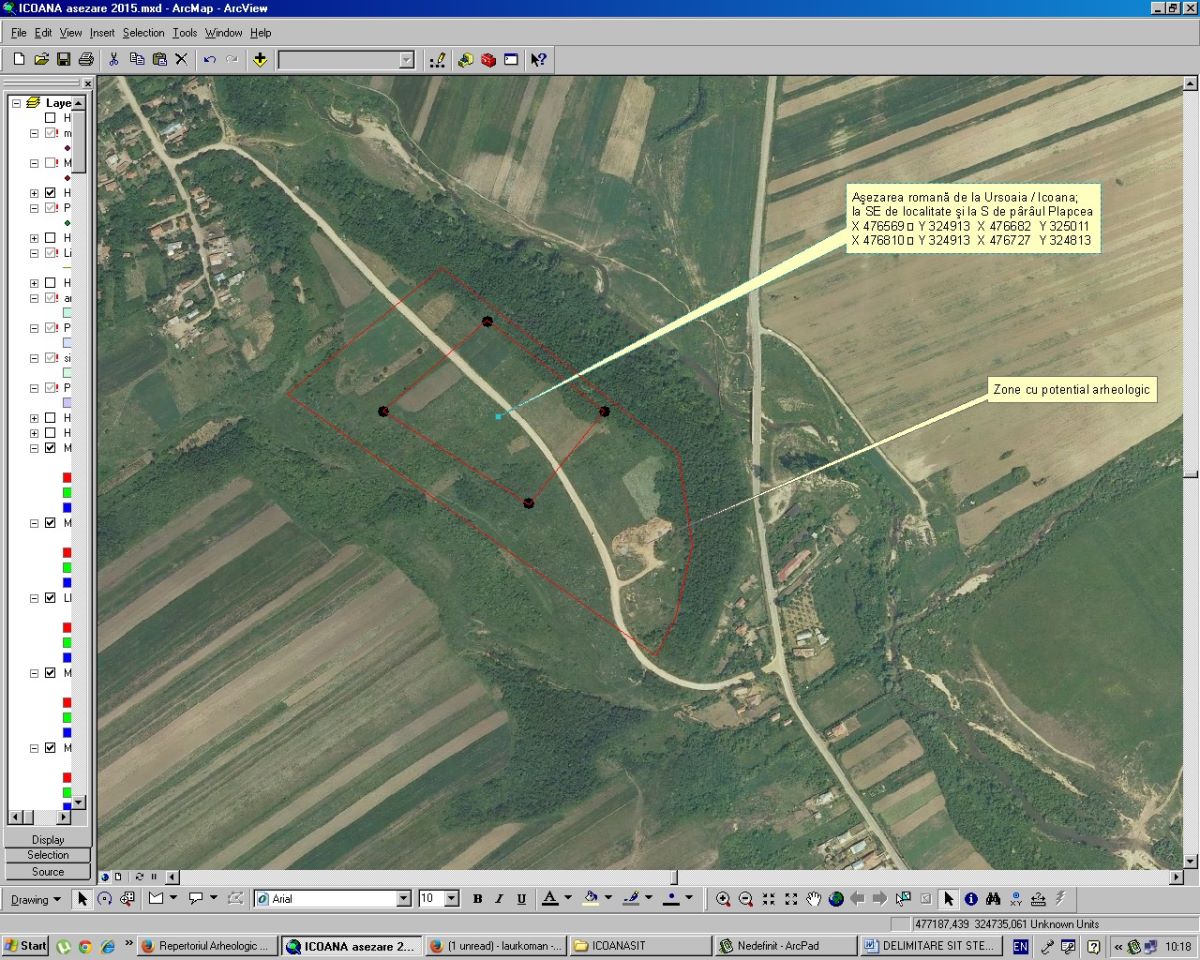Open the Arial font name dropdown
This screenshot has height=960, width=1200.
[x=404, y=899]
